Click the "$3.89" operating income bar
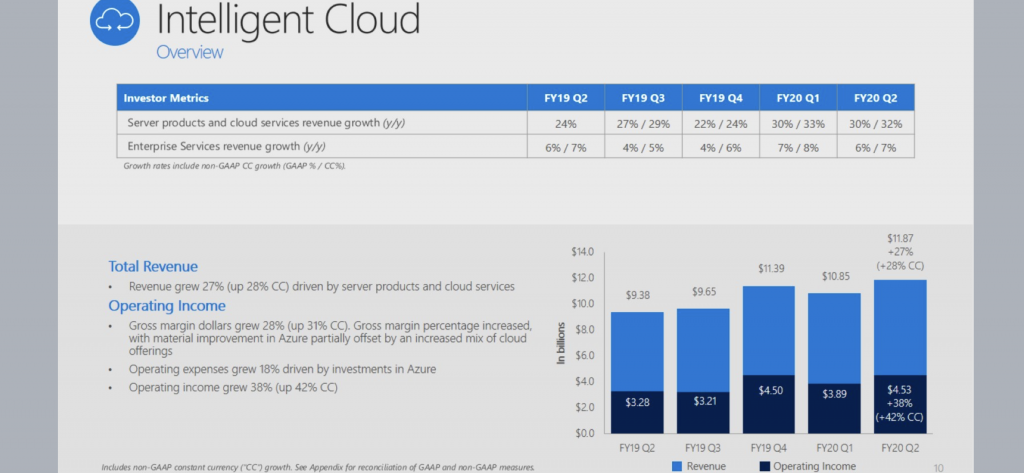The height and width of the screenshot is (473, 1024). (835, 408)
